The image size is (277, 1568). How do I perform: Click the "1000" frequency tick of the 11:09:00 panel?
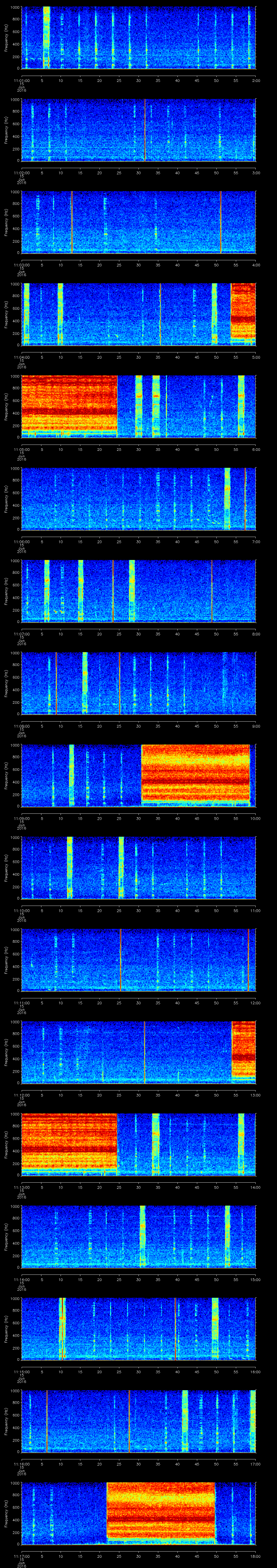pos(15,746)
